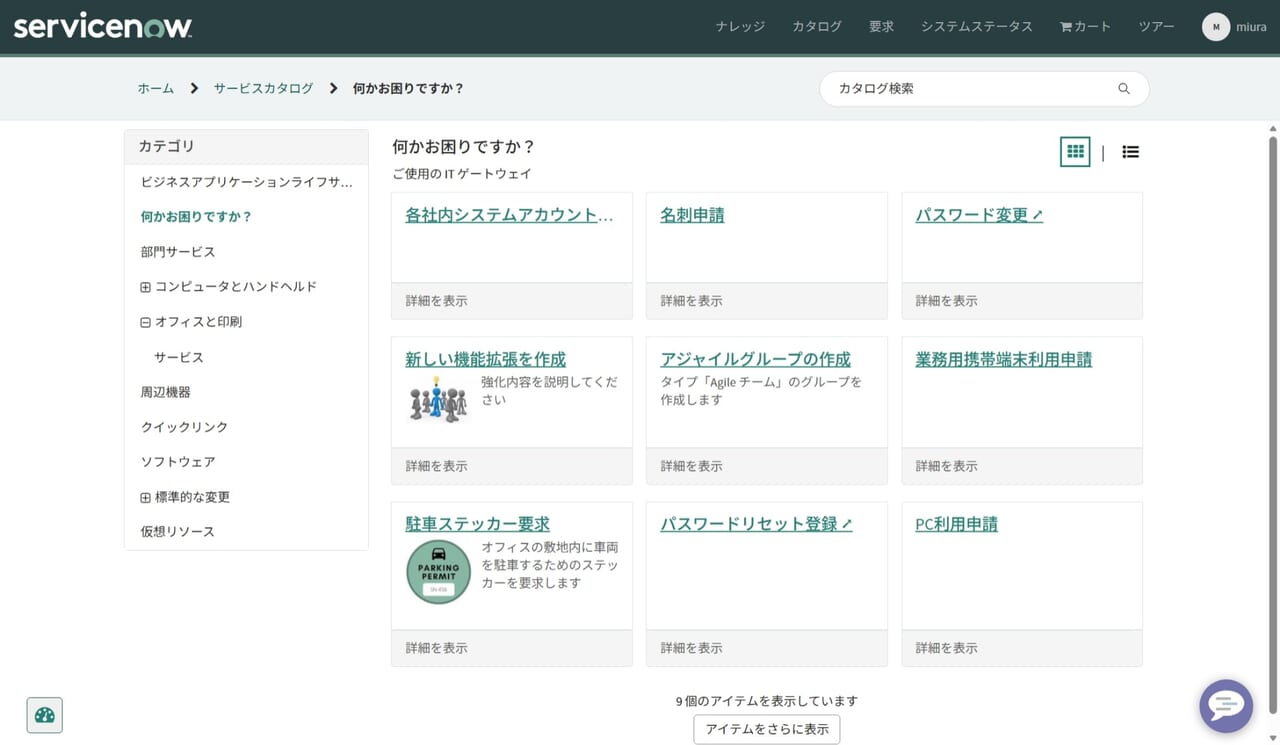Select ソフトウェア category in sidebar

(x=178, y=462)
